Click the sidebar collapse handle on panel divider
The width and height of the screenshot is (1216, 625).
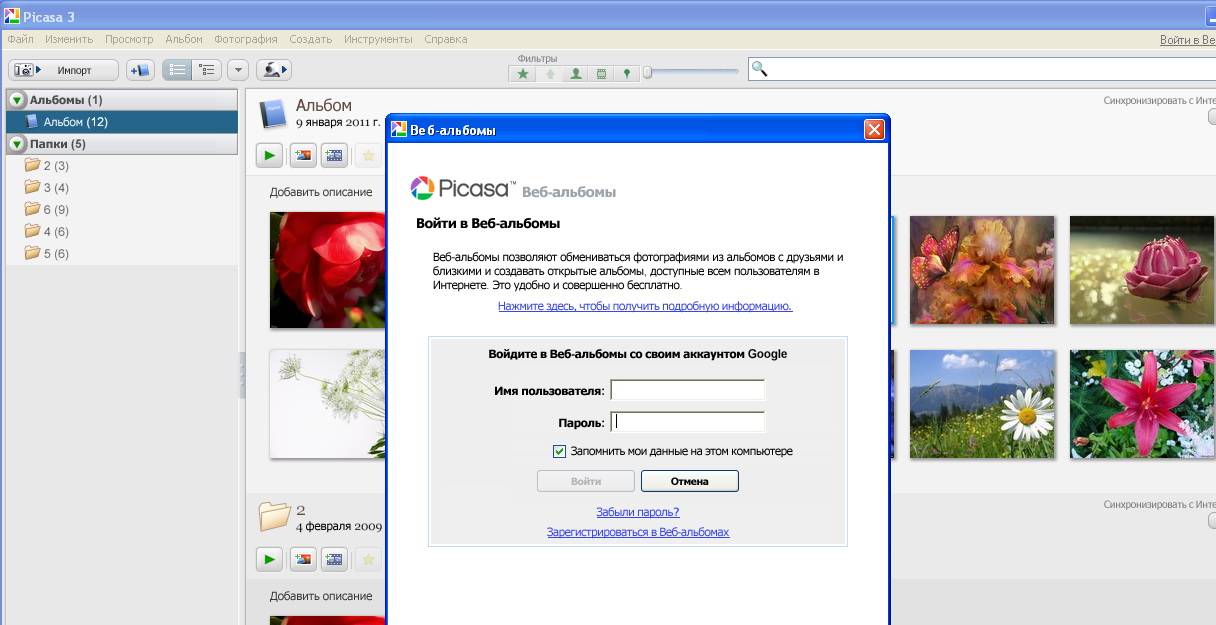pos(242,375)
